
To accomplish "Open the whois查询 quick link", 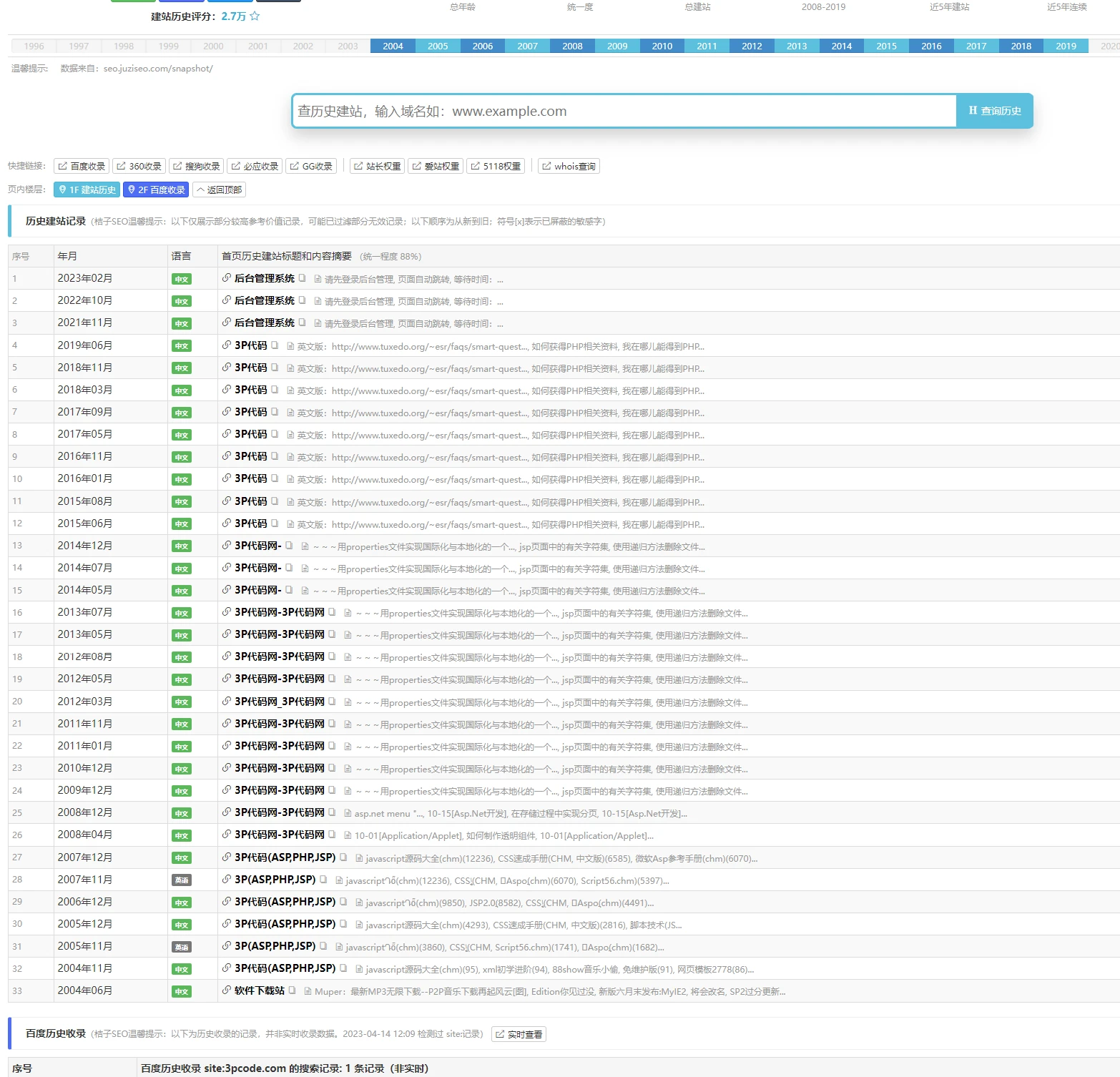I will (x=569, y=166).
